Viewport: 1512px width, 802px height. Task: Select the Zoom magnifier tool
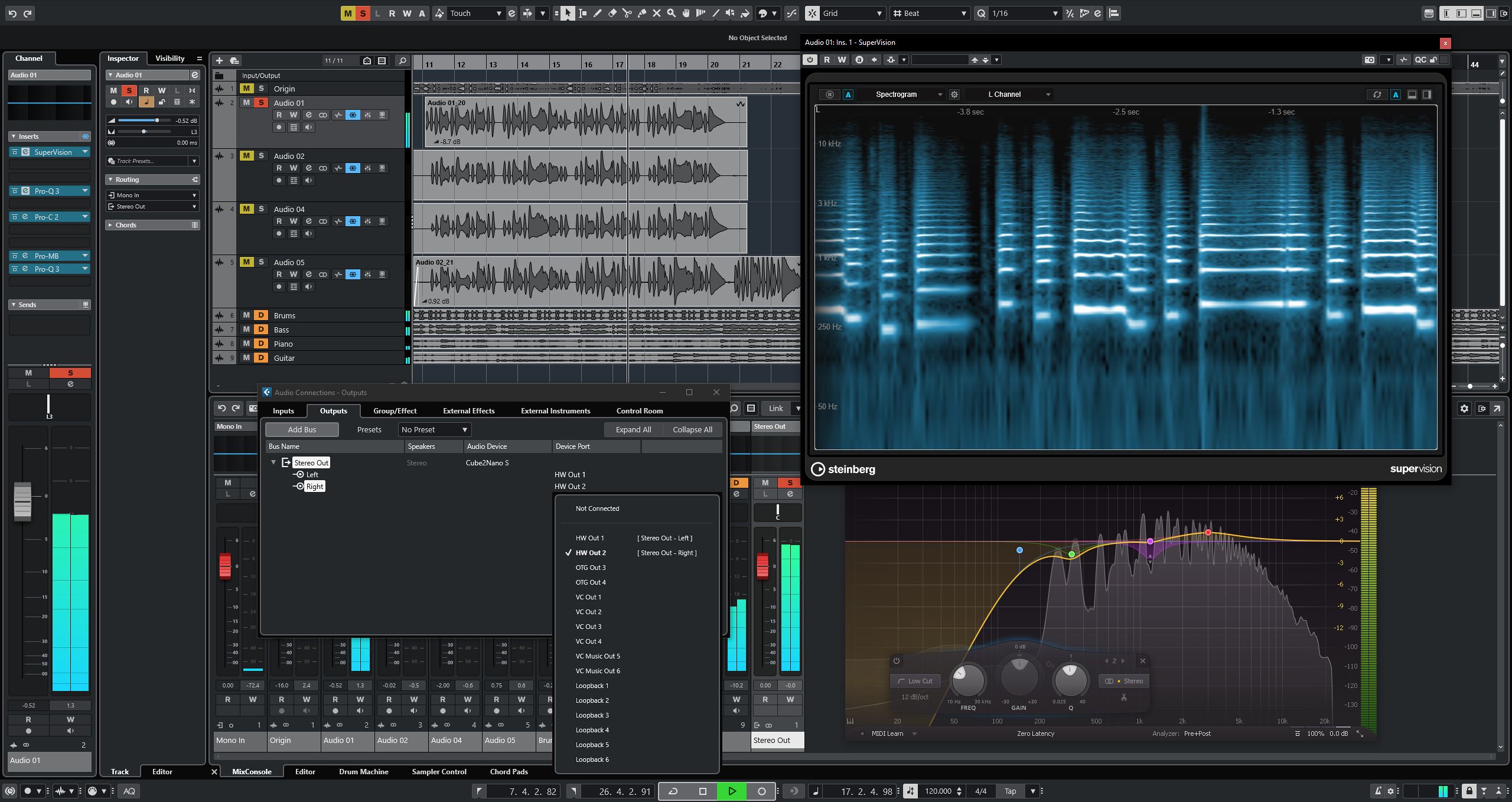[671, 13]
